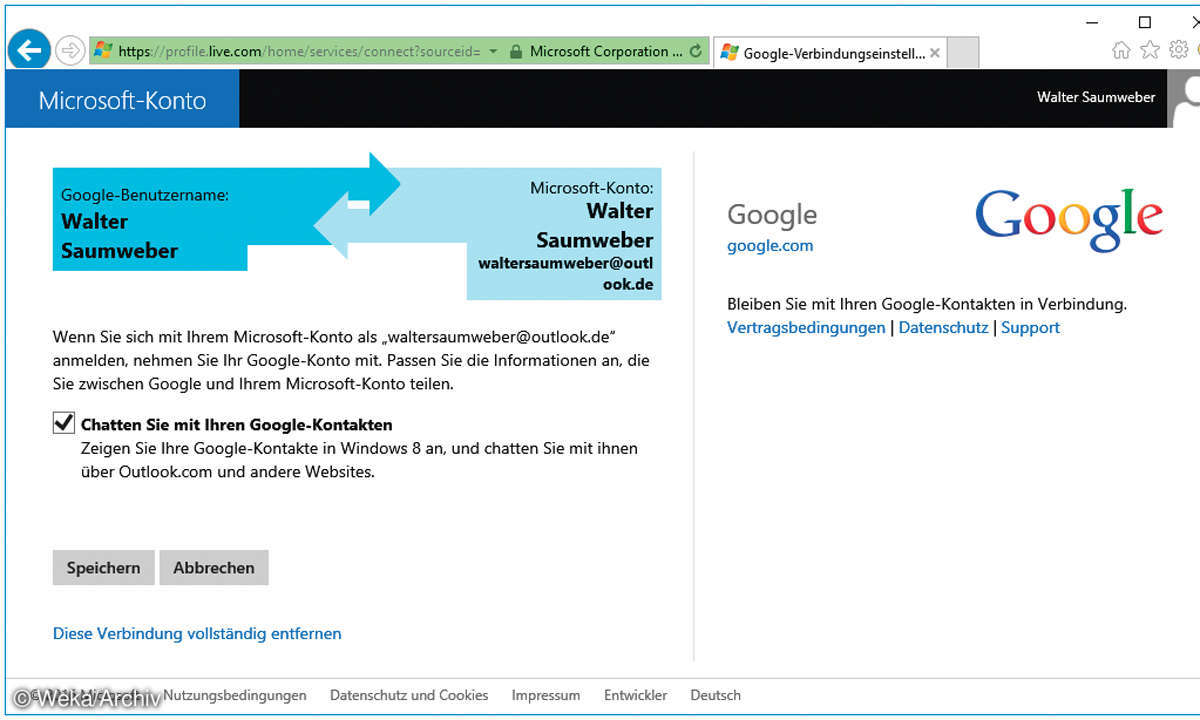Uncheck Chatten Sie mit Ihren Google-Kontakten
The image size is (1200, 720).
tap(64, 423)
